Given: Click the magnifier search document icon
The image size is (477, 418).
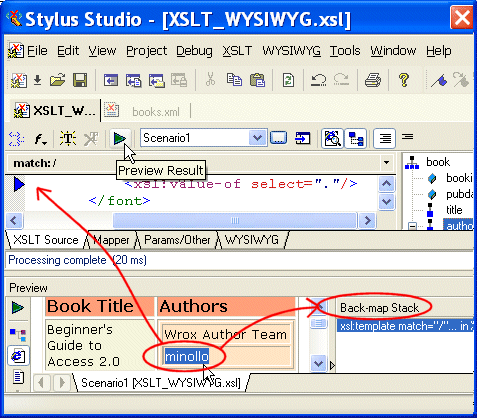Looking at the screenshot, I should tap(332, 138).
